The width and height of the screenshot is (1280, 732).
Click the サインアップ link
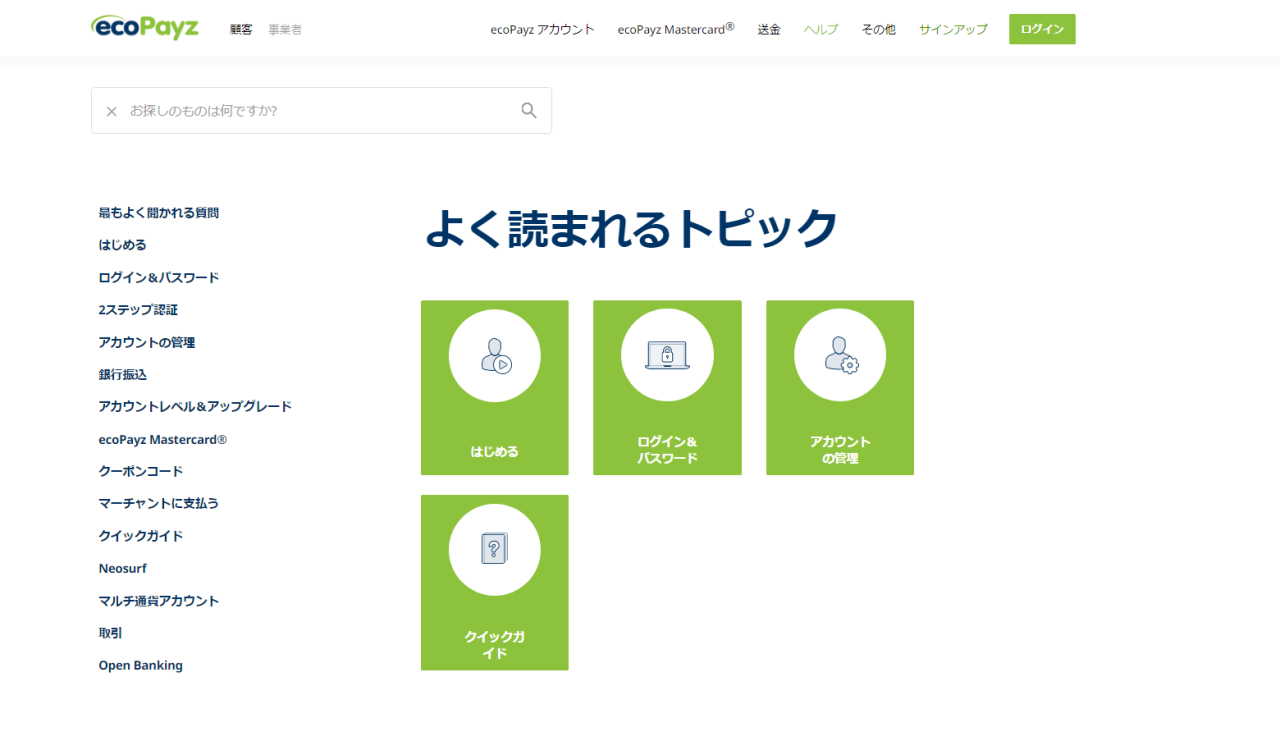click(951, 29)
